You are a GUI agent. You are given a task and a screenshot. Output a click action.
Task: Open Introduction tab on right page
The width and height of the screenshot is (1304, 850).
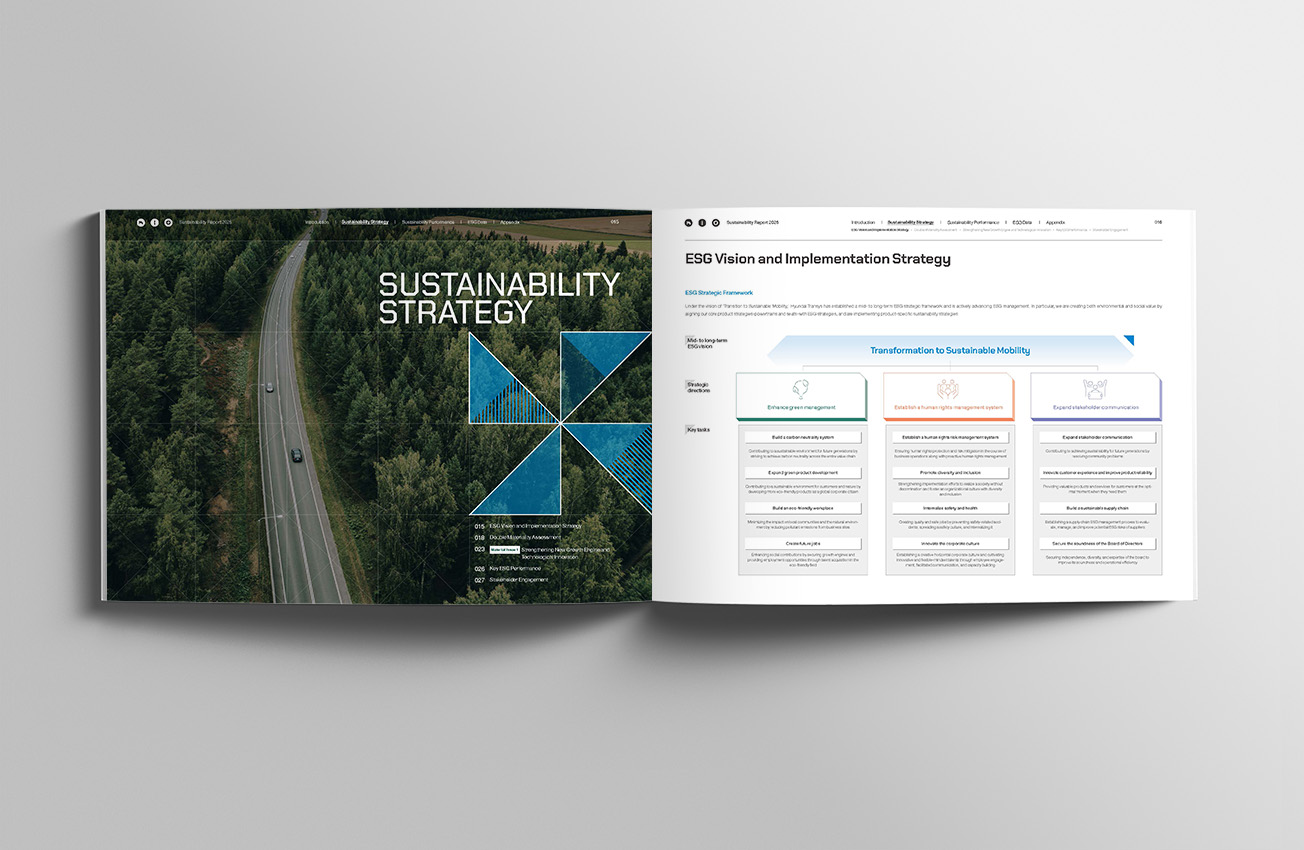tap(862, 222)
